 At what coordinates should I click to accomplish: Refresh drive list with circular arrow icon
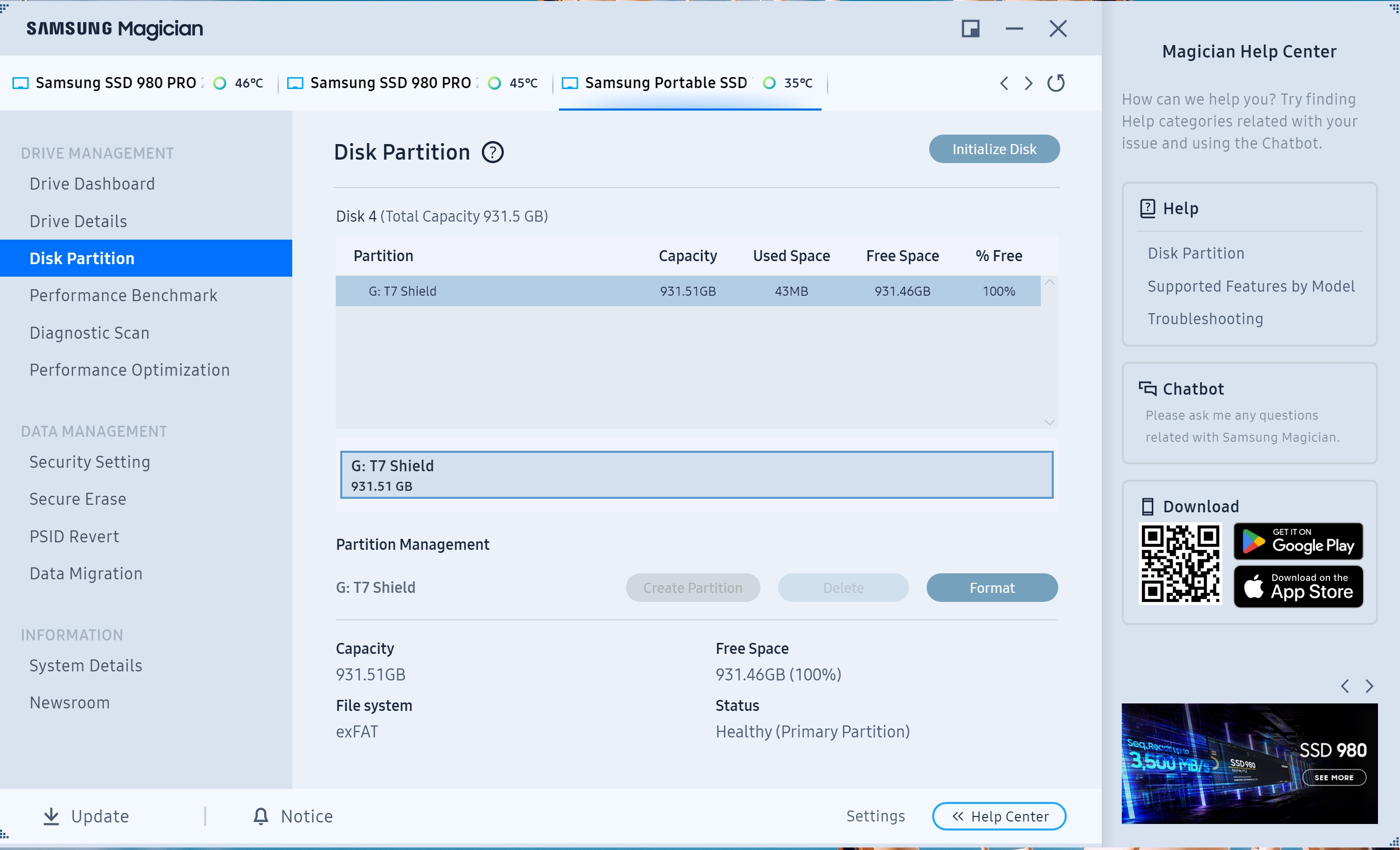pyautogui.click(x=1056, y=83)
